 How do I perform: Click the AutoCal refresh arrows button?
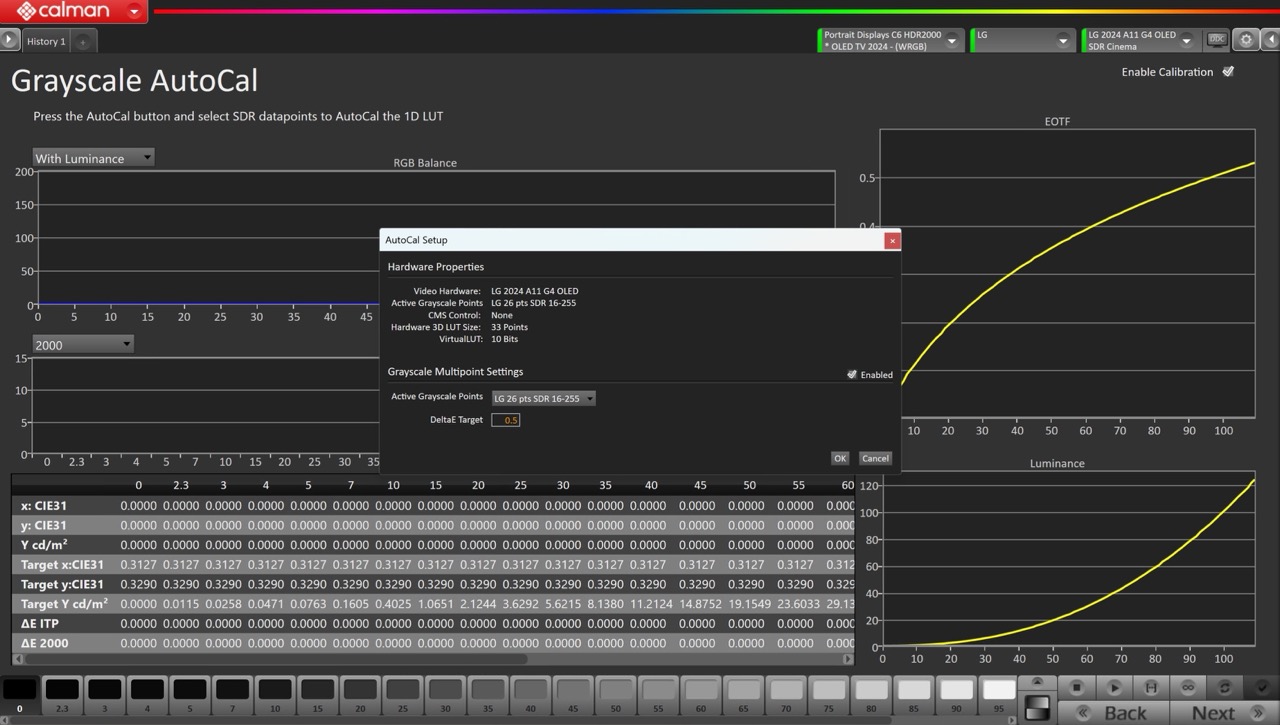pyautogui.click(x=1225, y=687)
